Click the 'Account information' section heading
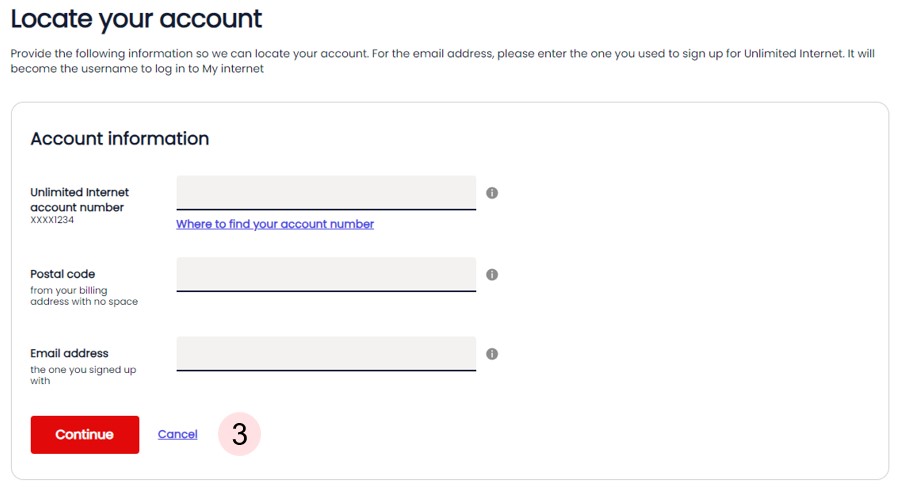The height and width of the screenshot is (489, 900). [x=120, y=138]
